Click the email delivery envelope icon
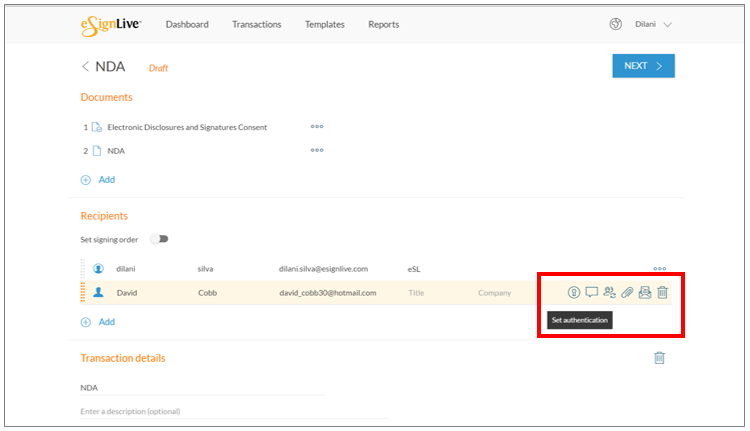Viewport: 750px width, 431px height. pyautogui.click(x=645, y=292)
